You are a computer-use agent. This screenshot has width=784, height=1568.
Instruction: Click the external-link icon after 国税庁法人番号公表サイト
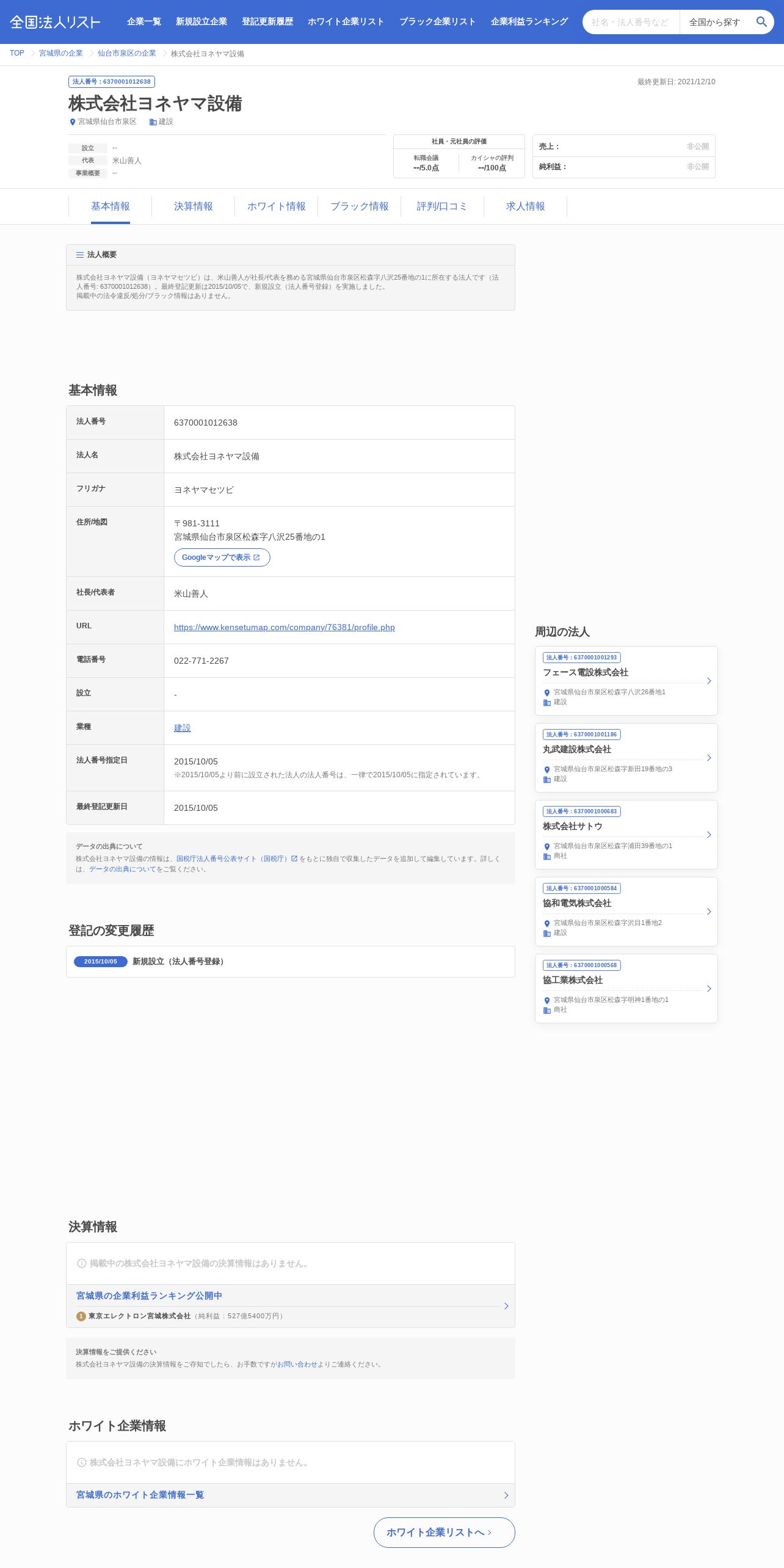pos(294,858)
